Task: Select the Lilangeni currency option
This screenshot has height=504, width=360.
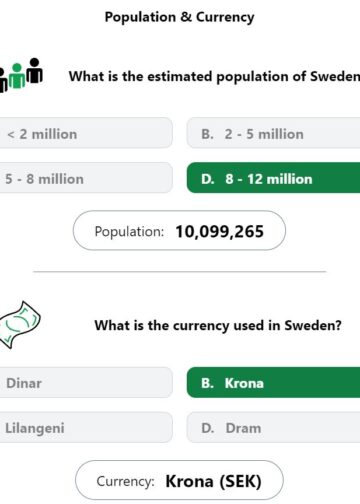Action: [86, 427]
